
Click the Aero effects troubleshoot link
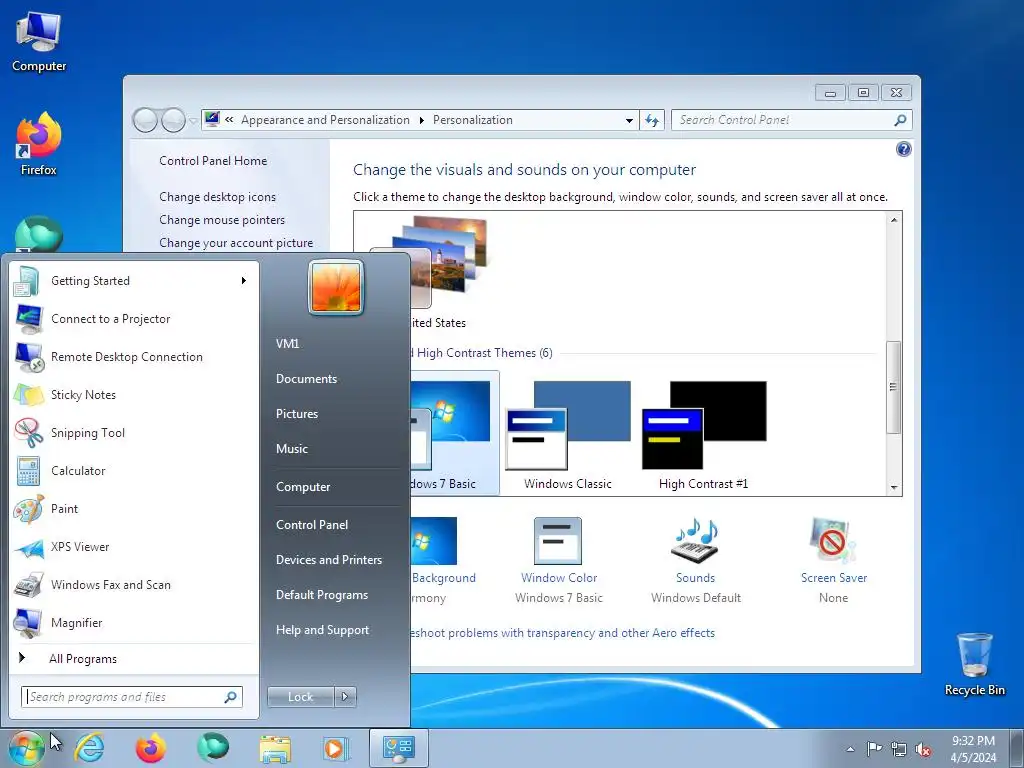pyautogui.click(x=562, y=633)
